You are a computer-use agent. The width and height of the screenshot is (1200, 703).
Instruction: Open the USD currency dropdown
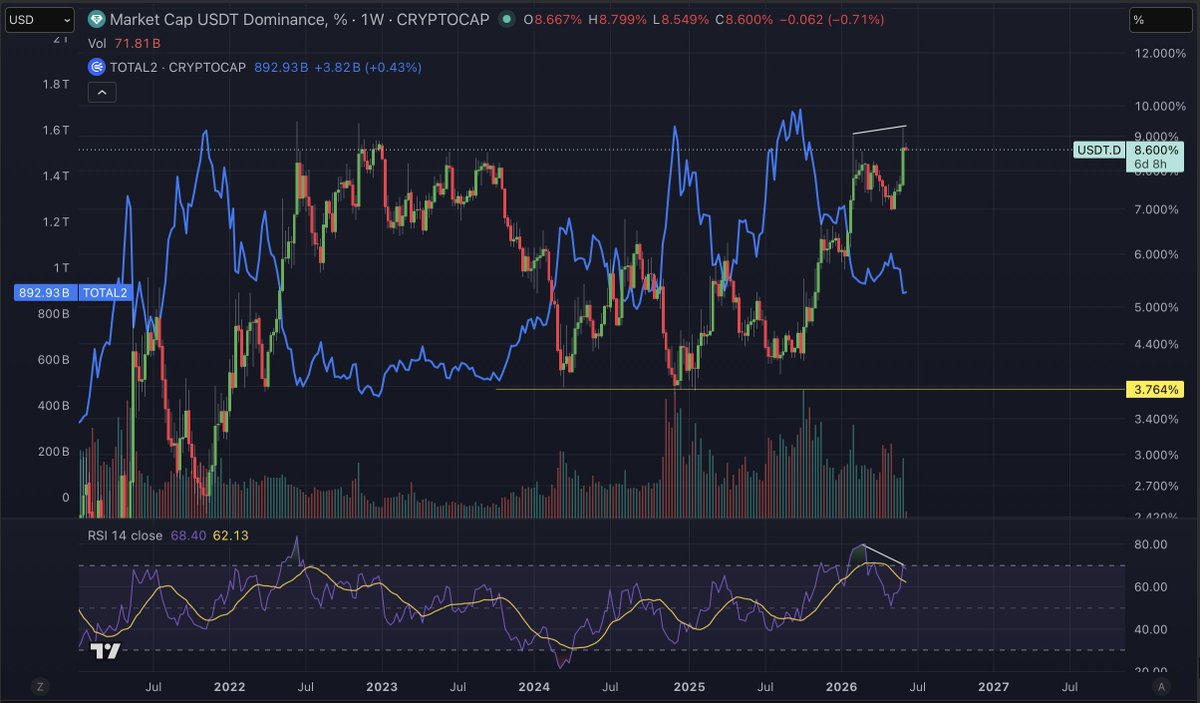tap(40, 19)
